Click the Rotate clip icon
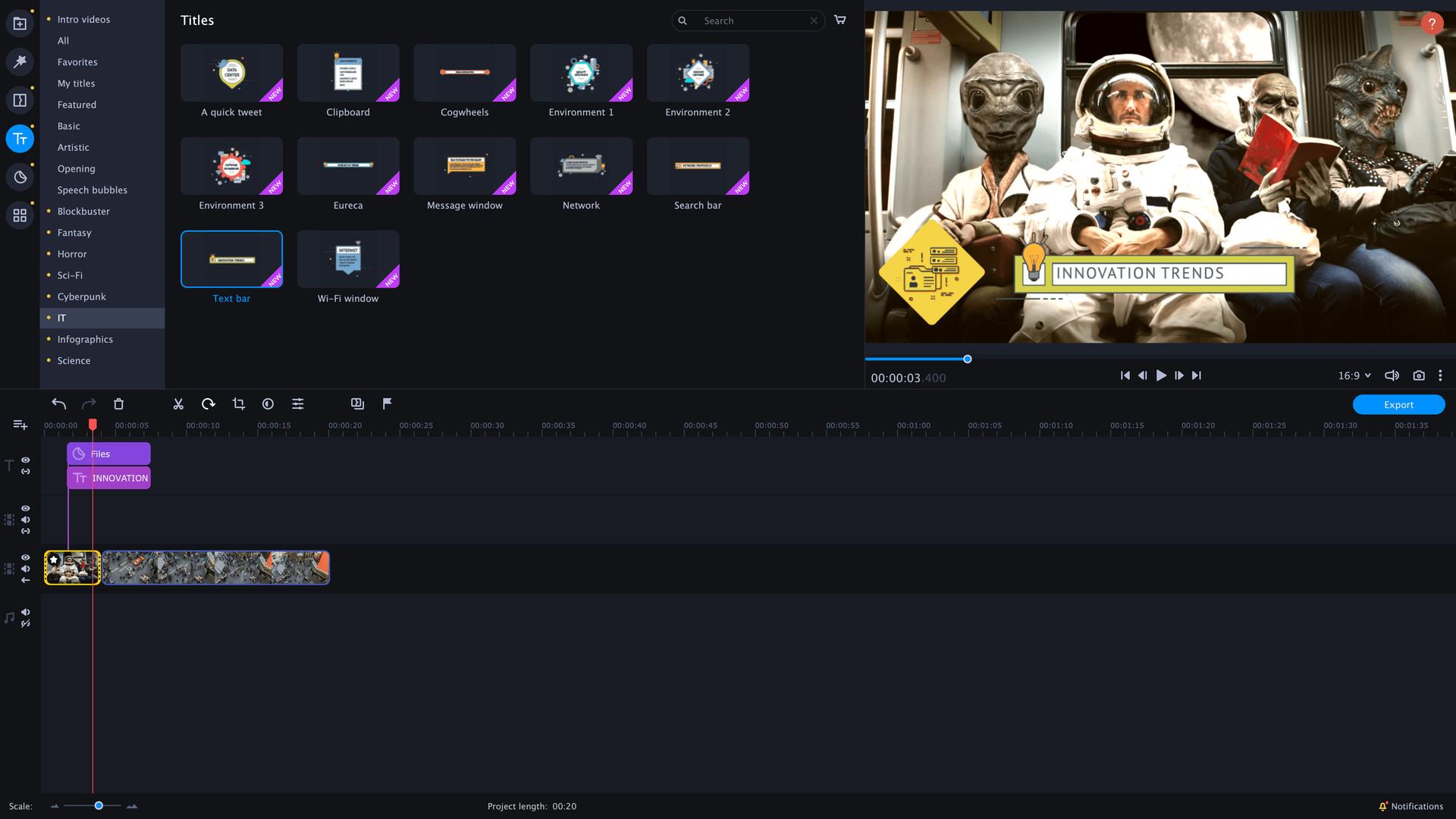The image size is (1456, 819). [209, 403]
